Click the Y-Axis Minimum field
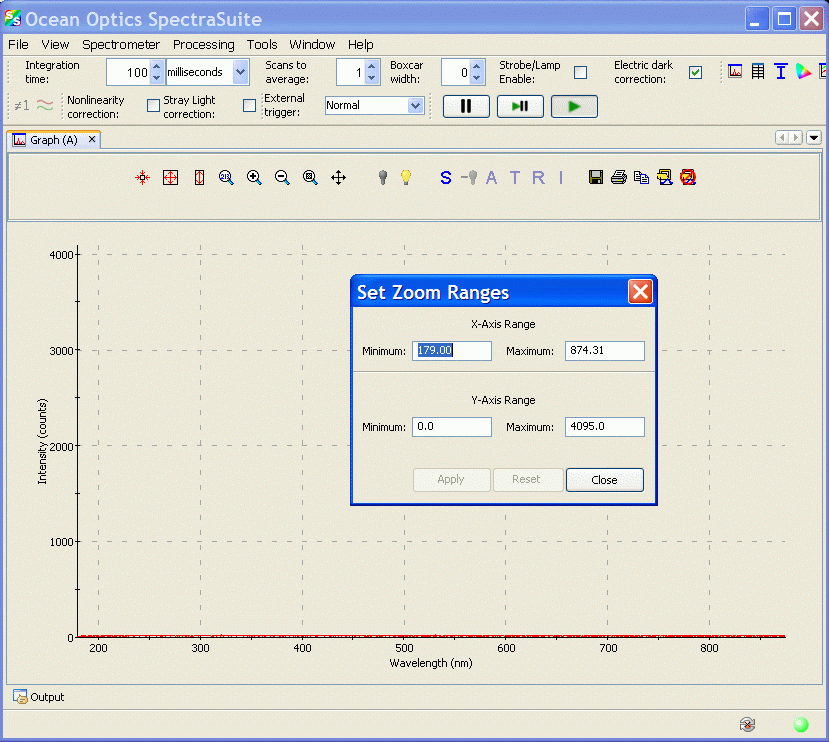 (x=452, y=427)
